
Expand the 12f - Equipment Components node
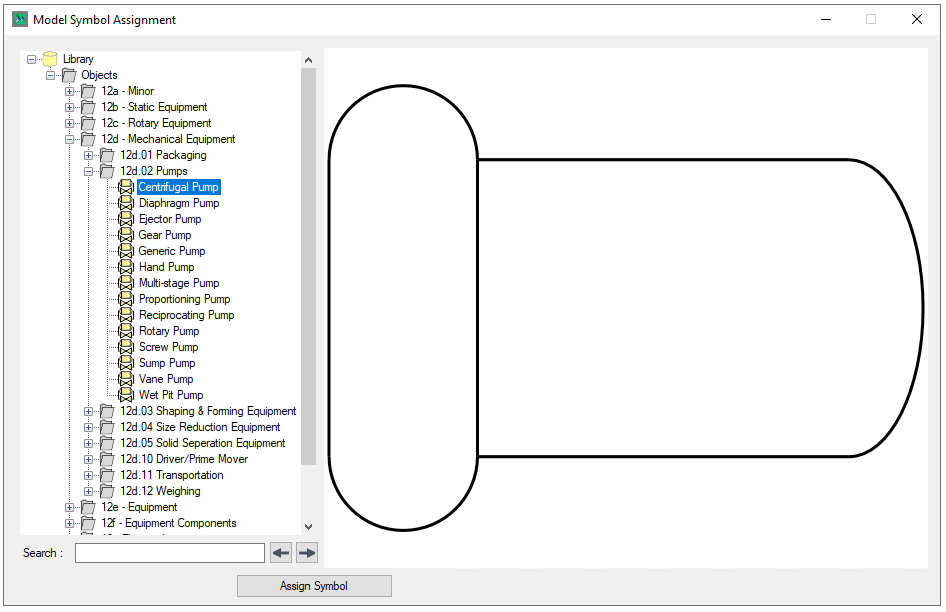[70, 523]
